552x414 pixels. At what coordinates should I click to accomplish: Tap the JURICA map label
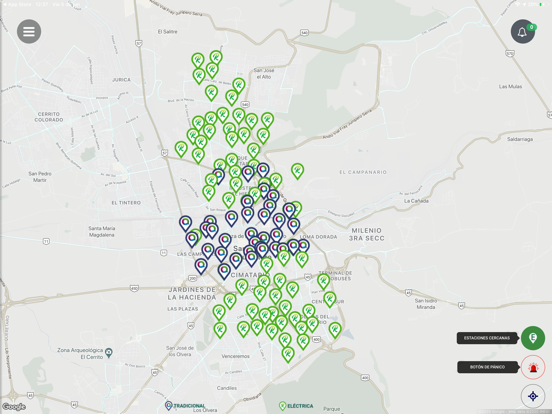coord(121,80)
